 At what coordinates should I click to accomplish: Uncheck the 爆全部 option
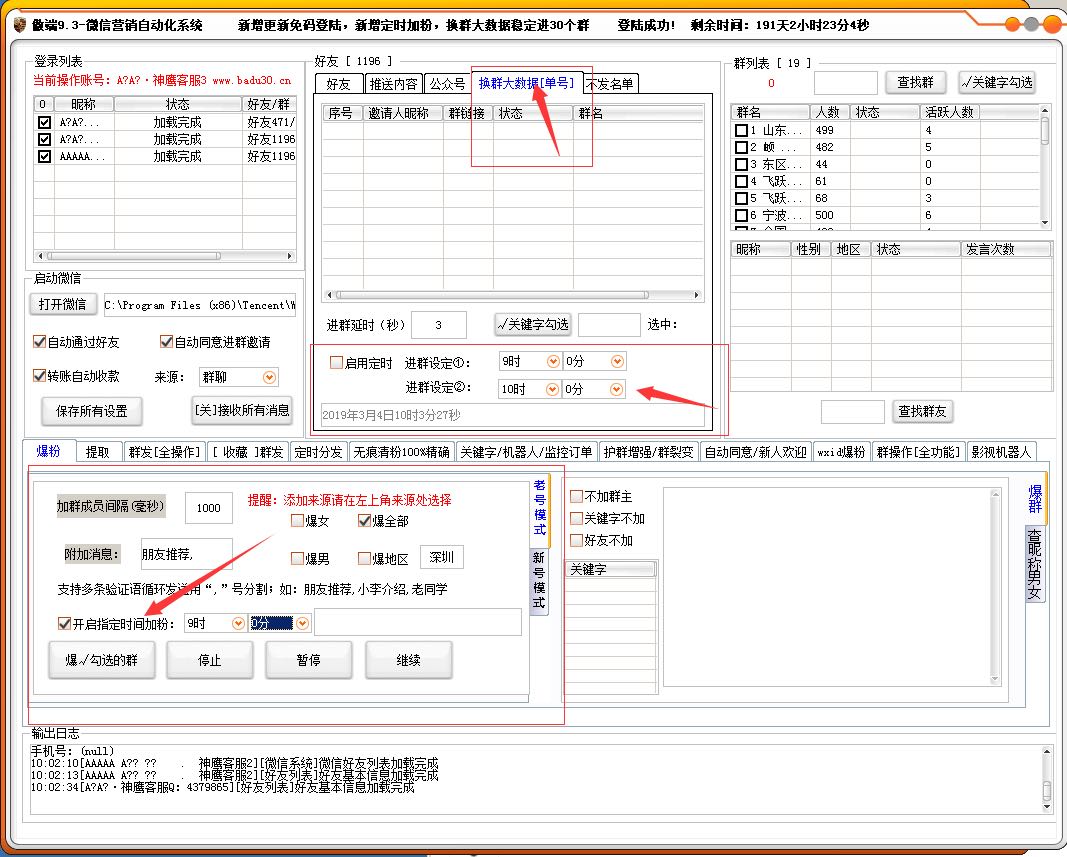pos(364,521)
